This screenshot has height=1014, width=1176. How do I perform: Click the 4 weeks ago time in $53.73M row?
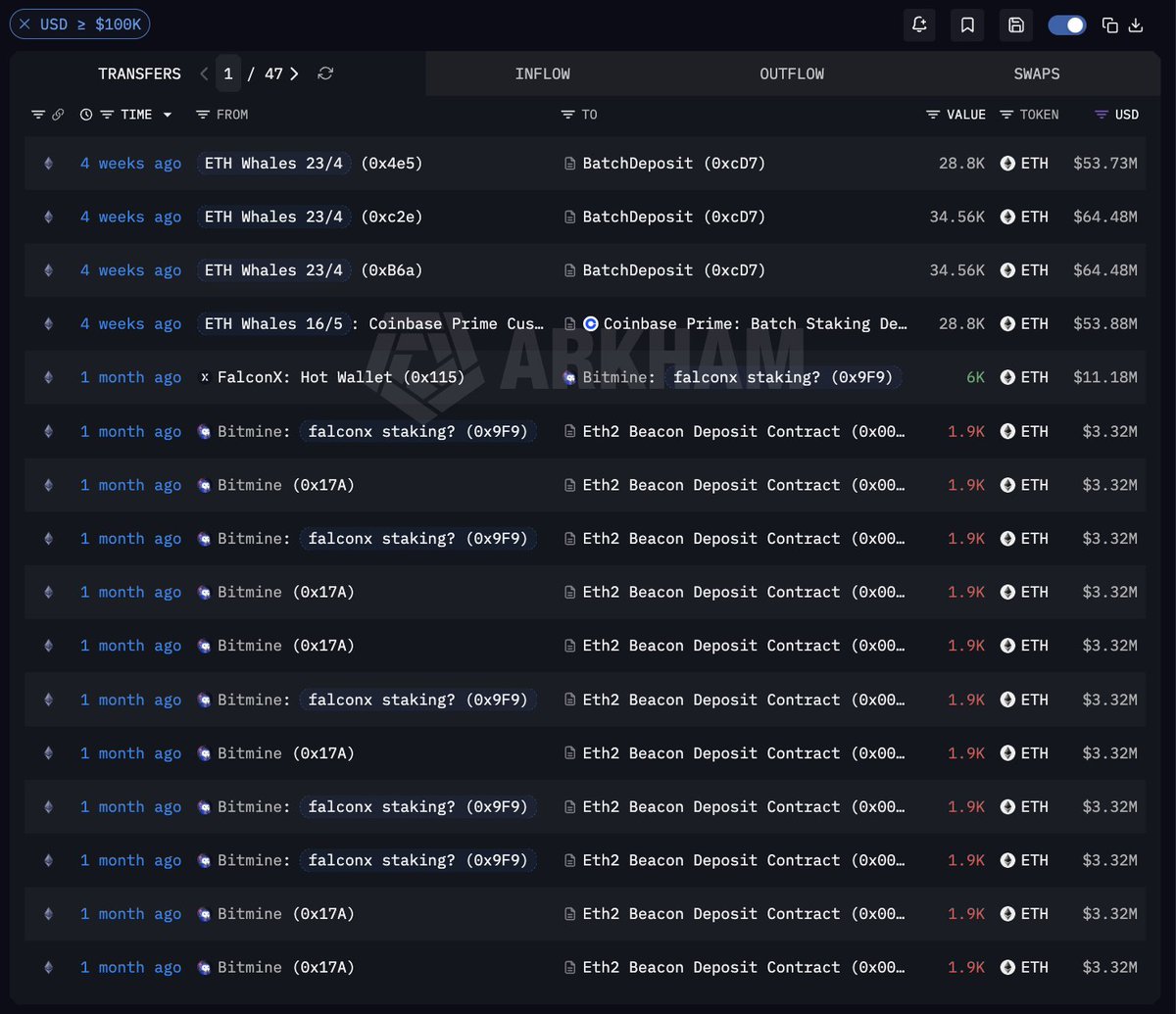click(130, 164)
